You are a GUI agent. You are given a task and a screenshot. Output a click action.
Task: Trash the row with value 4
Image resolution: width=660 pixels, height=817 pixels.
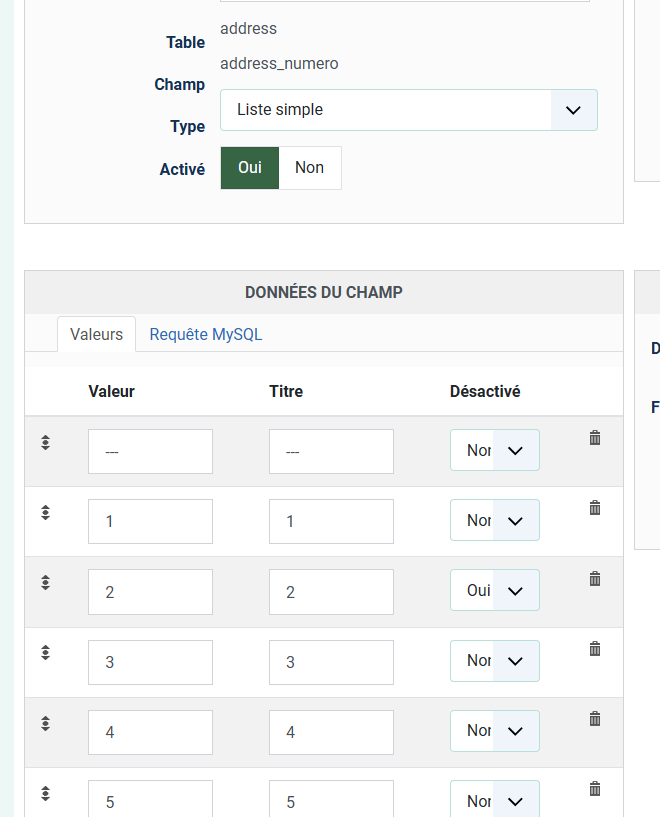pyautogui.click(x=595, y=719)
